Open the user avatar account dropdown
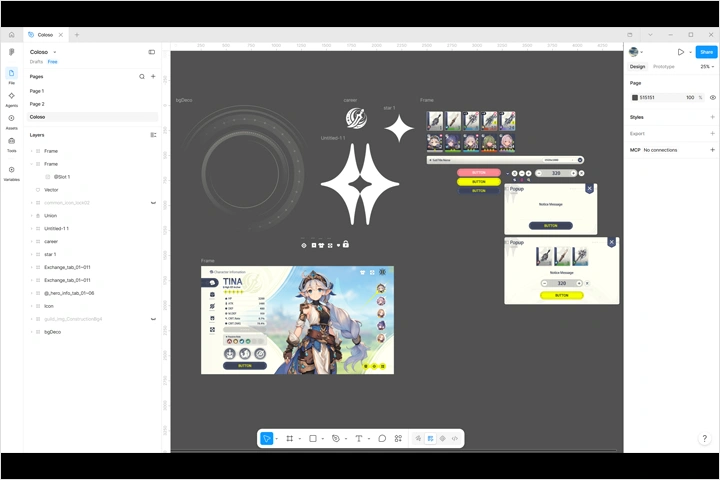720x480 pixels. point(636,52)
